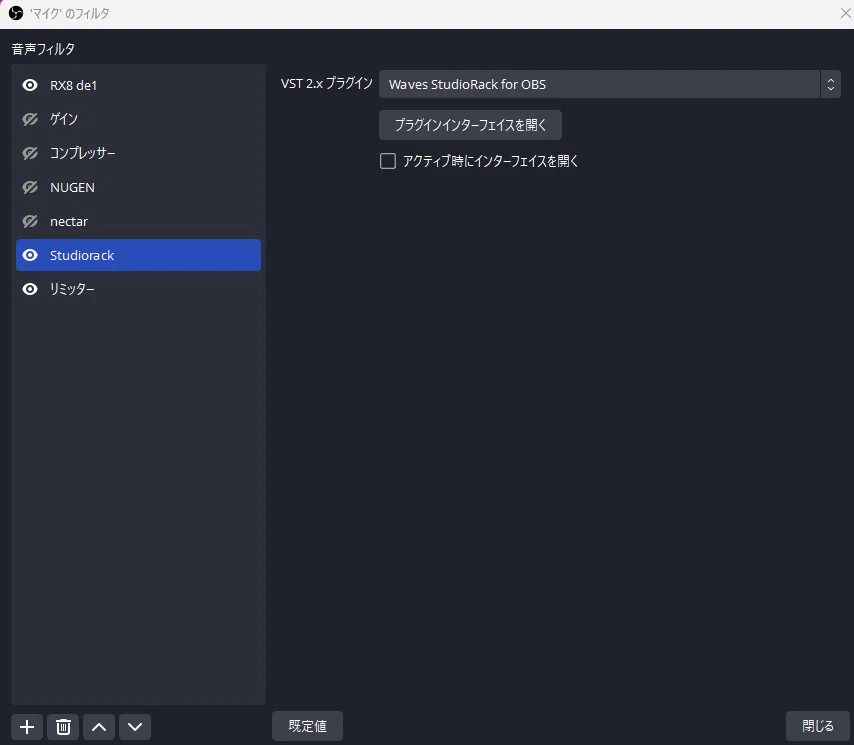Hide the リミッター filter
The width and height of the screenshot is (854, 745).
(30, 289)
